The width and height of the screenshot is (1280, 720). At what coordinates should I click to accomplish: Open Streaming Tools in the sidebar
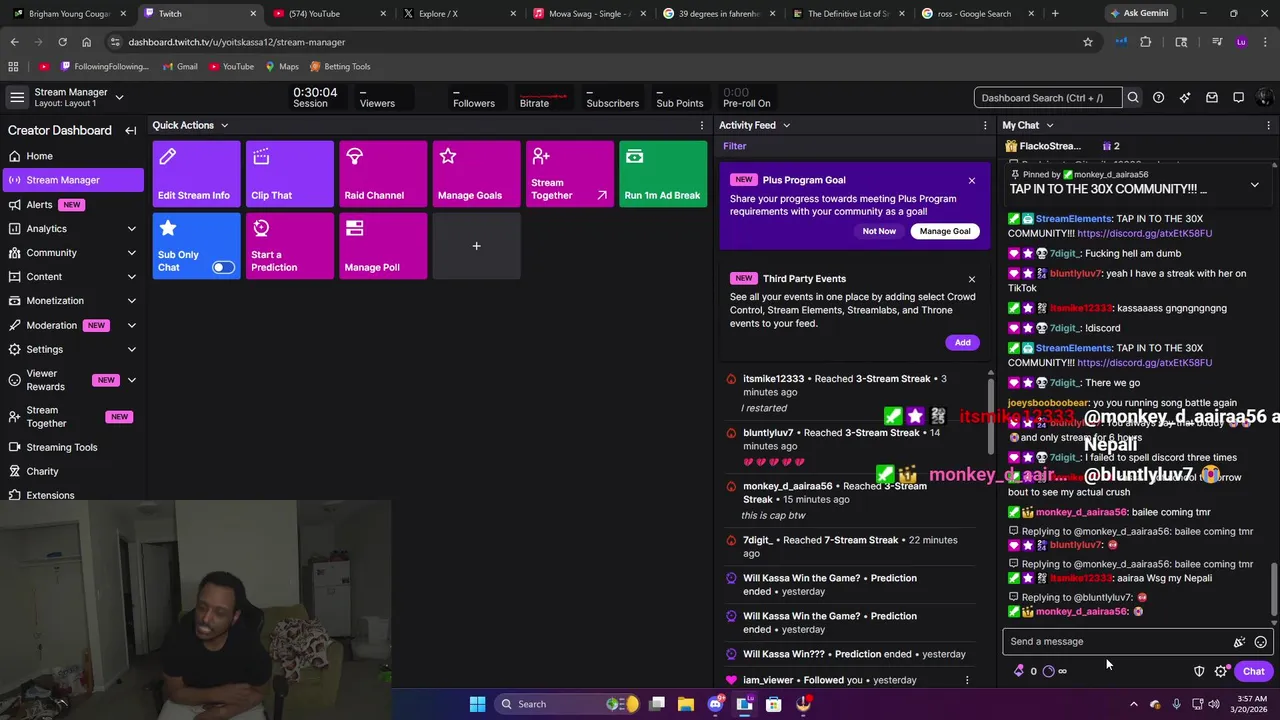pos(72,447)
